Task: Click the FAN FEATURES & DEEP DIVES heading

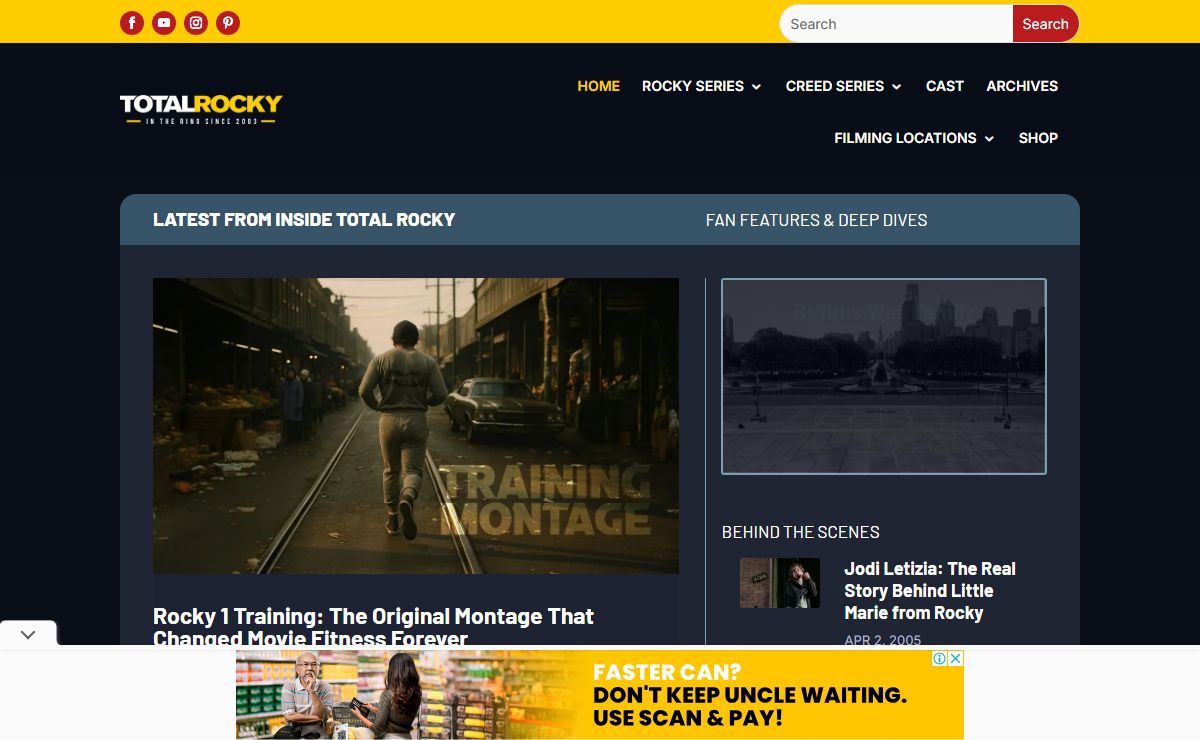Action: pos(817,220)
